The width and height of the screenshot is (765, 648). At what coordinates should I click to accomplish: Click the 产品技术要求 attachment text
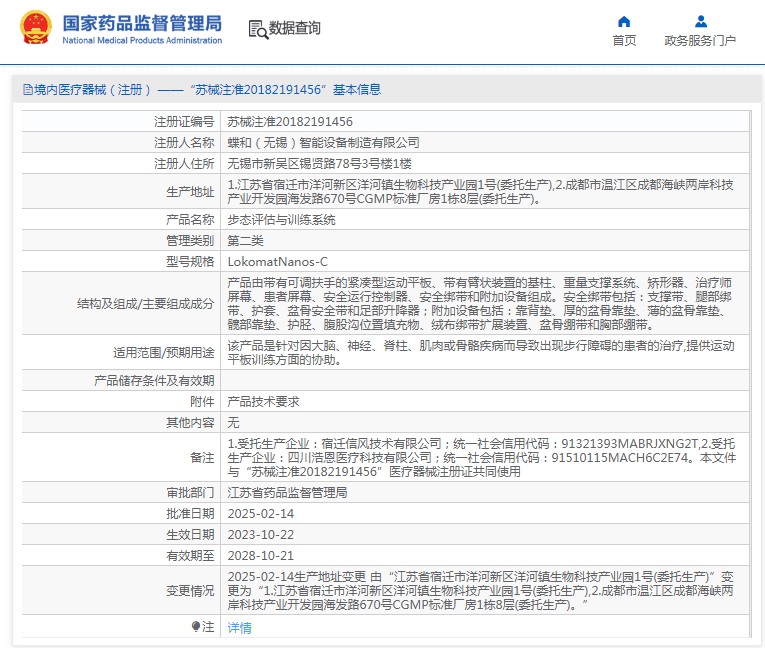(263, 402)
